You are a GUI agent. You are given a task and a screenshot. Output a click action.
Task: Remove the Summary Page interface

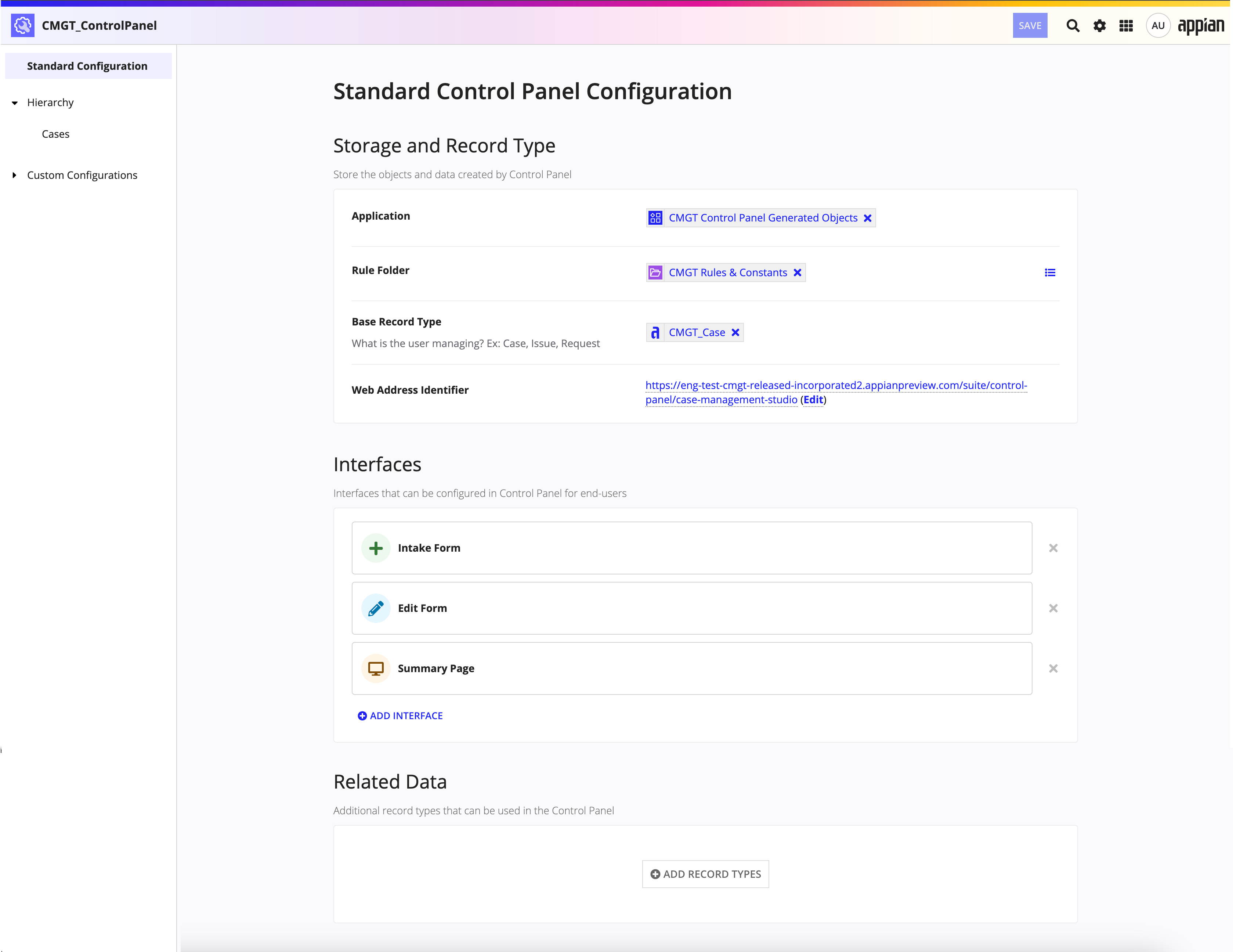point(1053,668)
